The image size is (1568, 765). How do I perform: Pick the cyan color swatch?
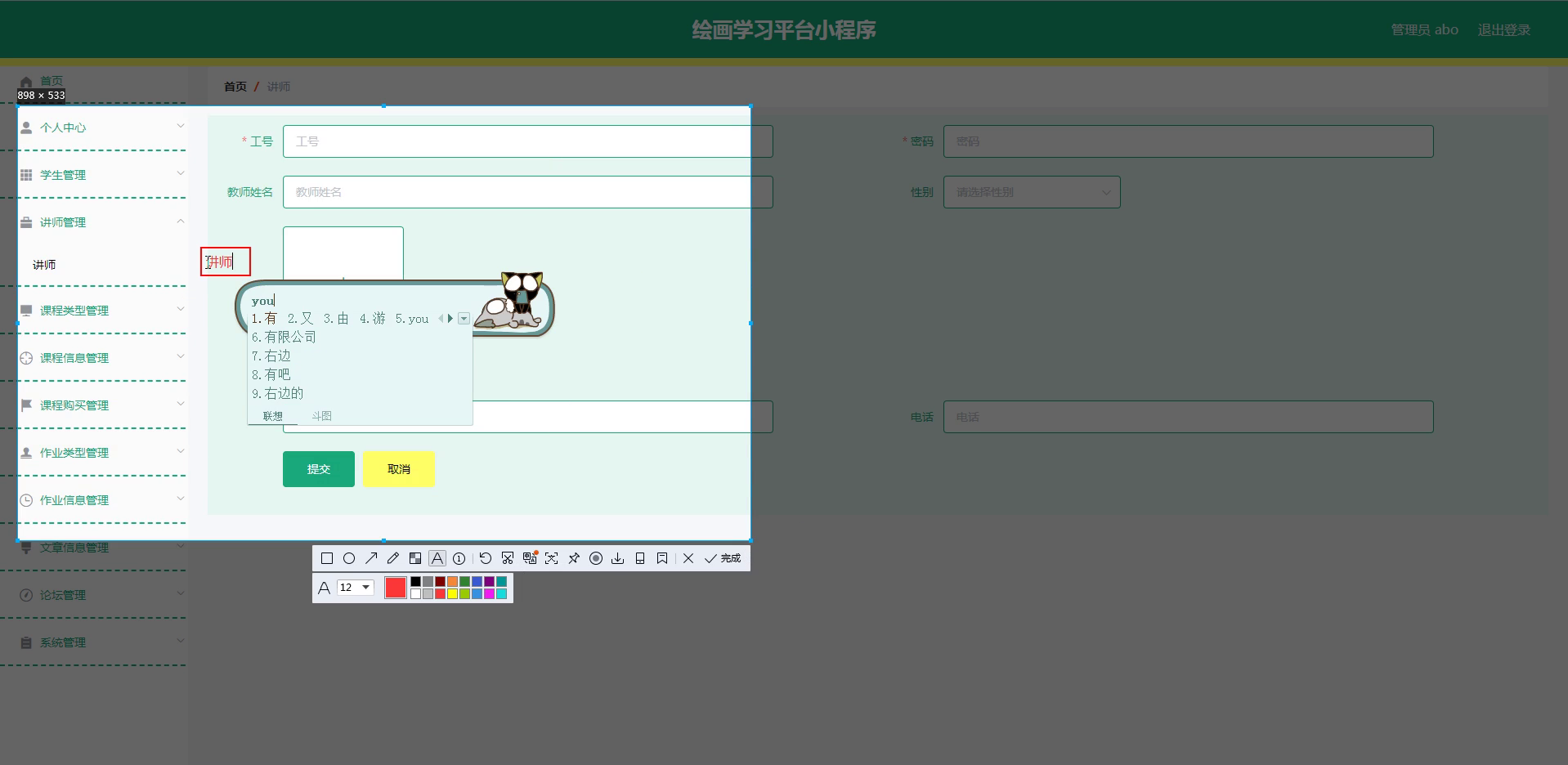pyautogui.click(x=501, y=594)
